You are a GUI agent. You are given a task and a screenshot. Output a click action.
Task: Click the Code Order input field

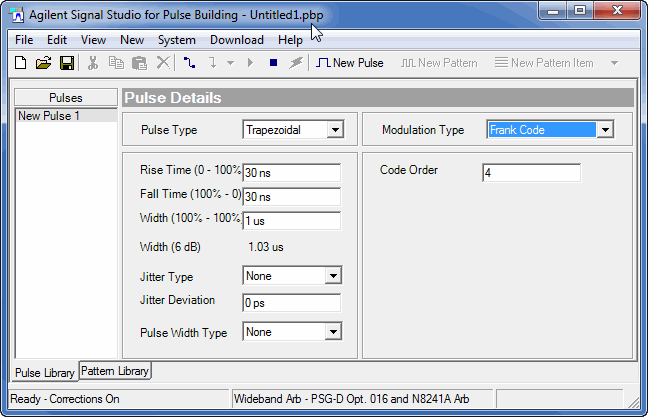click(x=531, y=173)
